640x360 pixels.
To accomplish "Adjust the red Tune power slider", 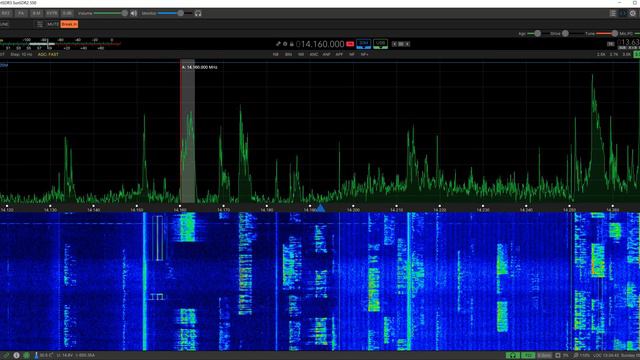I will click(x=607, y=33).
